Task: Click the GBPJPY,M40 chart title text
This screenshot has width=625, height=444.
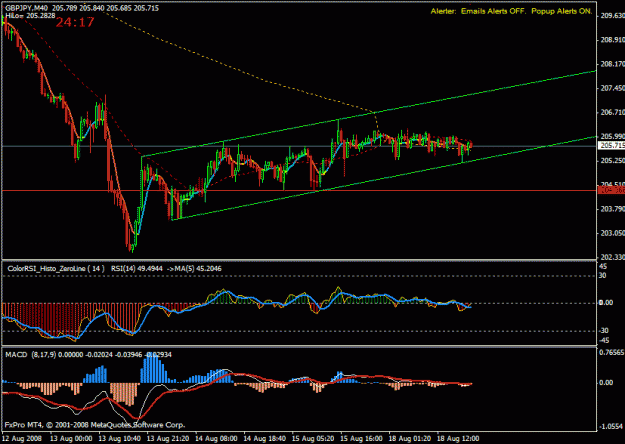Action: pos(25,8)
